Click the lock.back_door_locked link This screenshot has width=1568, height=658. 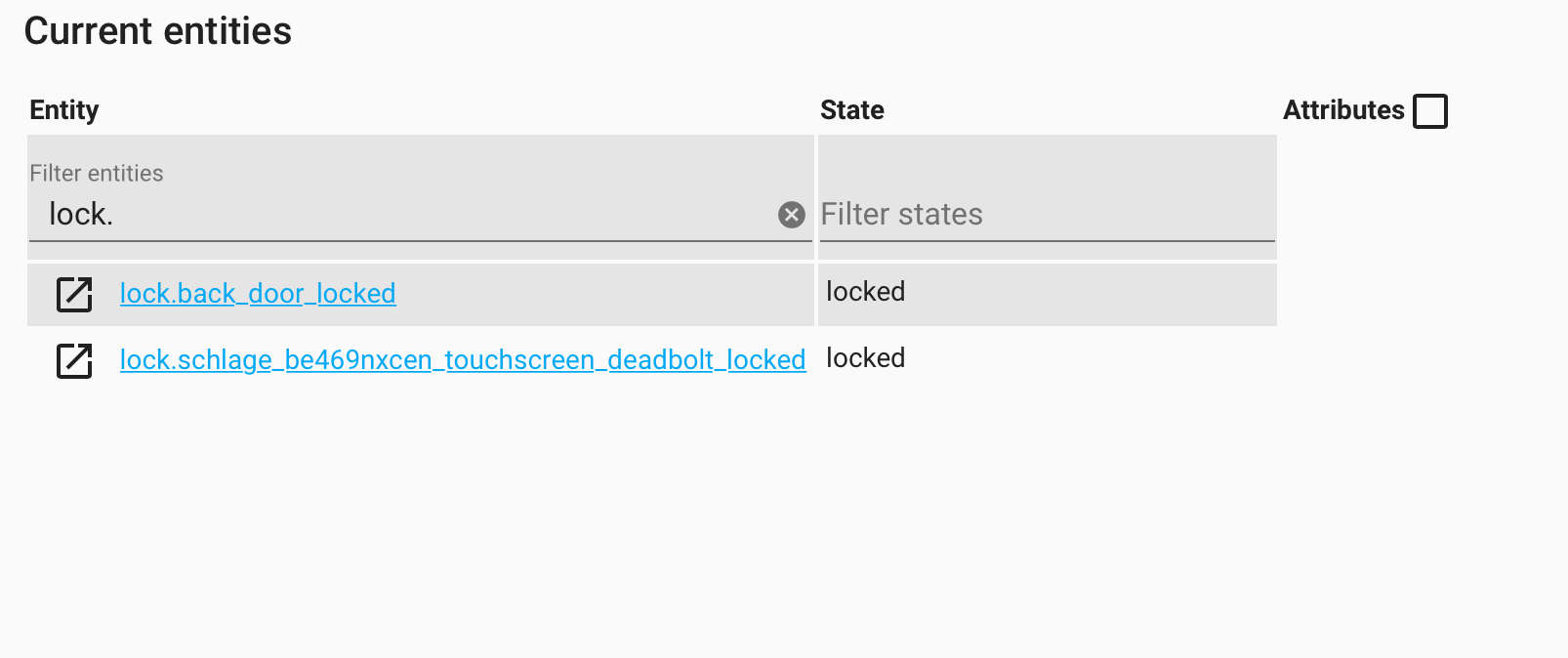pyautogui.click(x=258, y=293)
